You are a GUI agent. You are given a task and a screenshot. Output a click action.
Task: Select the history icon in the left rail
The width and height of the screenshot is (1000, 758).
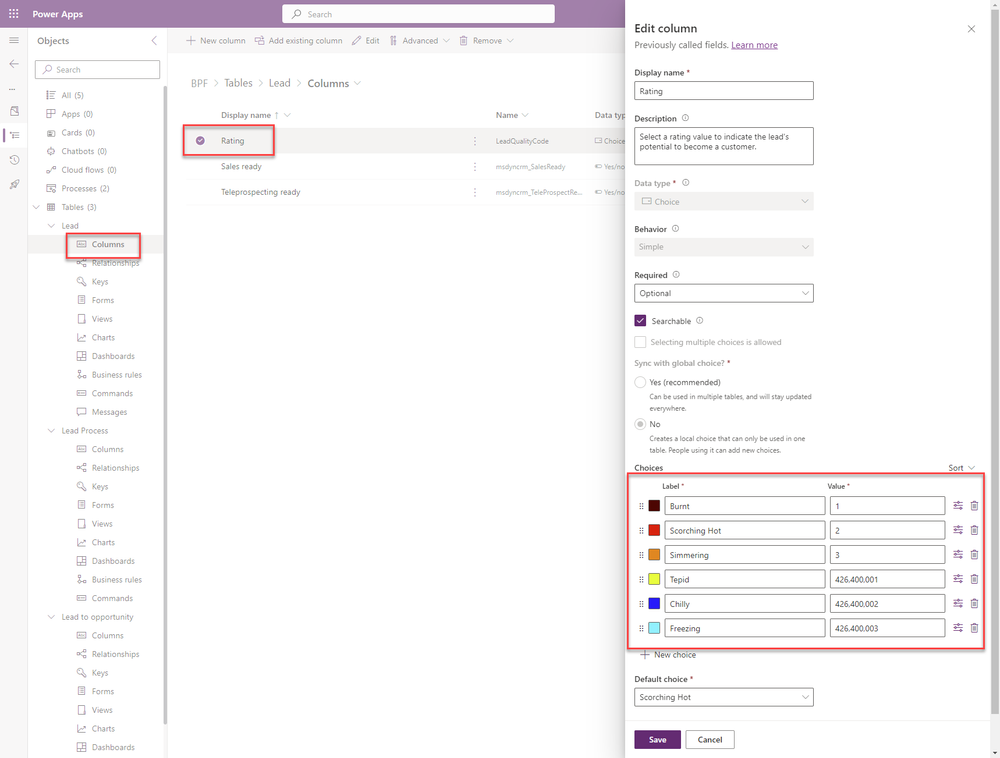point(13,160)
